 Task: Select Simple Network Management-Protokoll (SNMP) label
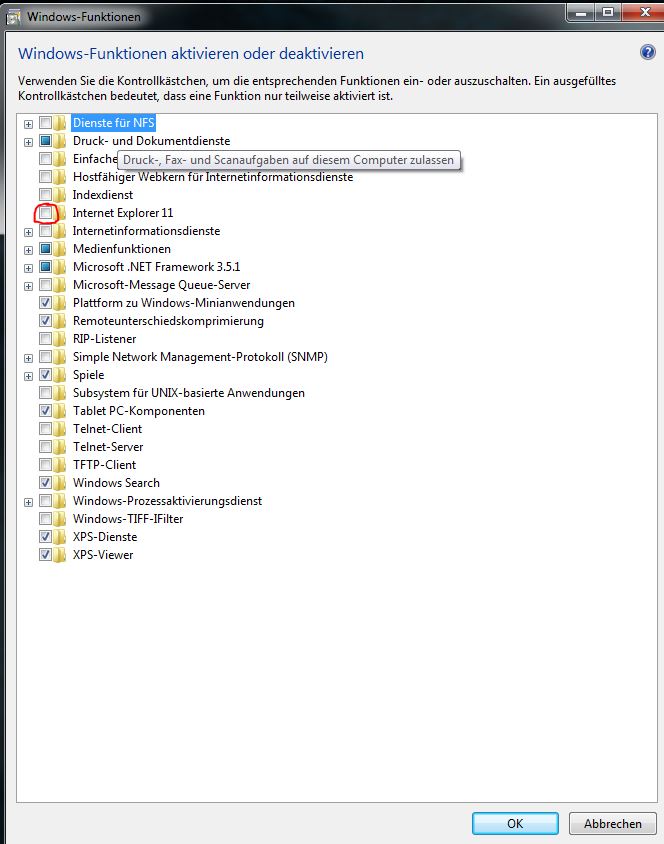click(x=200, y=357)
